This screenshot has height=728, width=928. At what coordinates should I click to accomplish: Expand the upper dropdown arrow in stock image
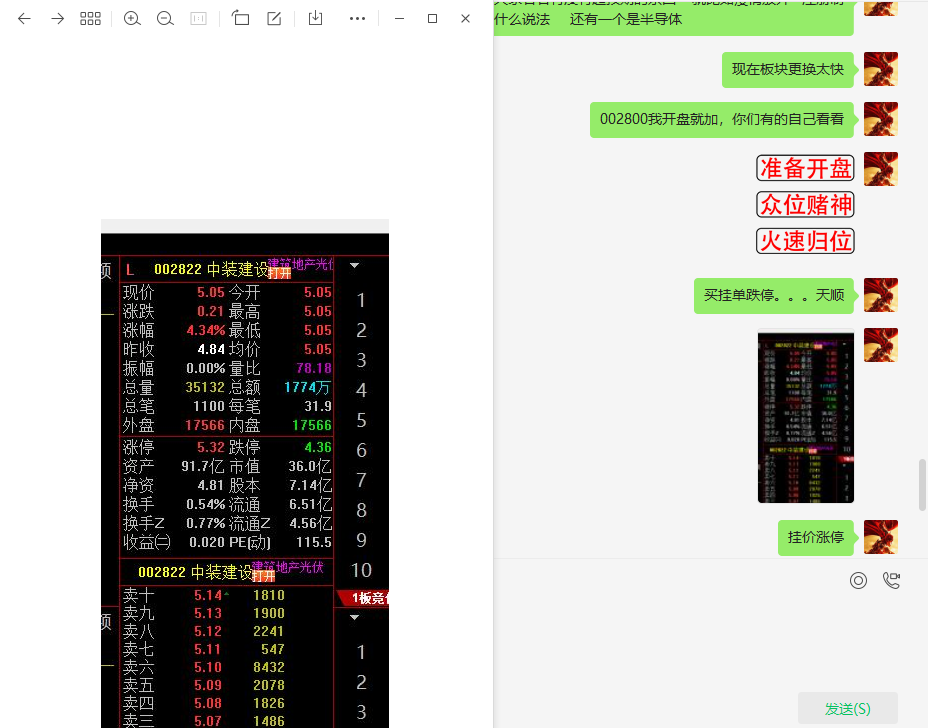pyautogui.click(x=355, y=265)
